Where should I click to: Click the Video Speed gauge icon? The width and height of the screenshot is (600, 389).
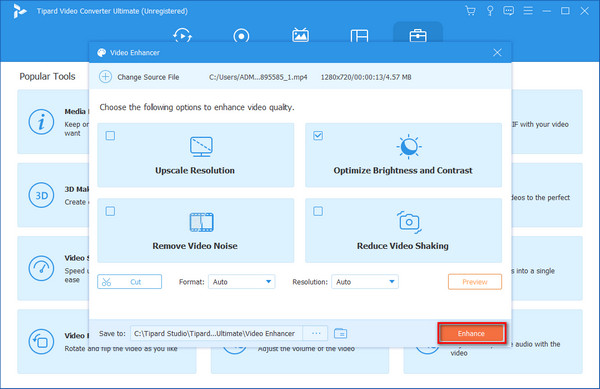tap(41, 269)
